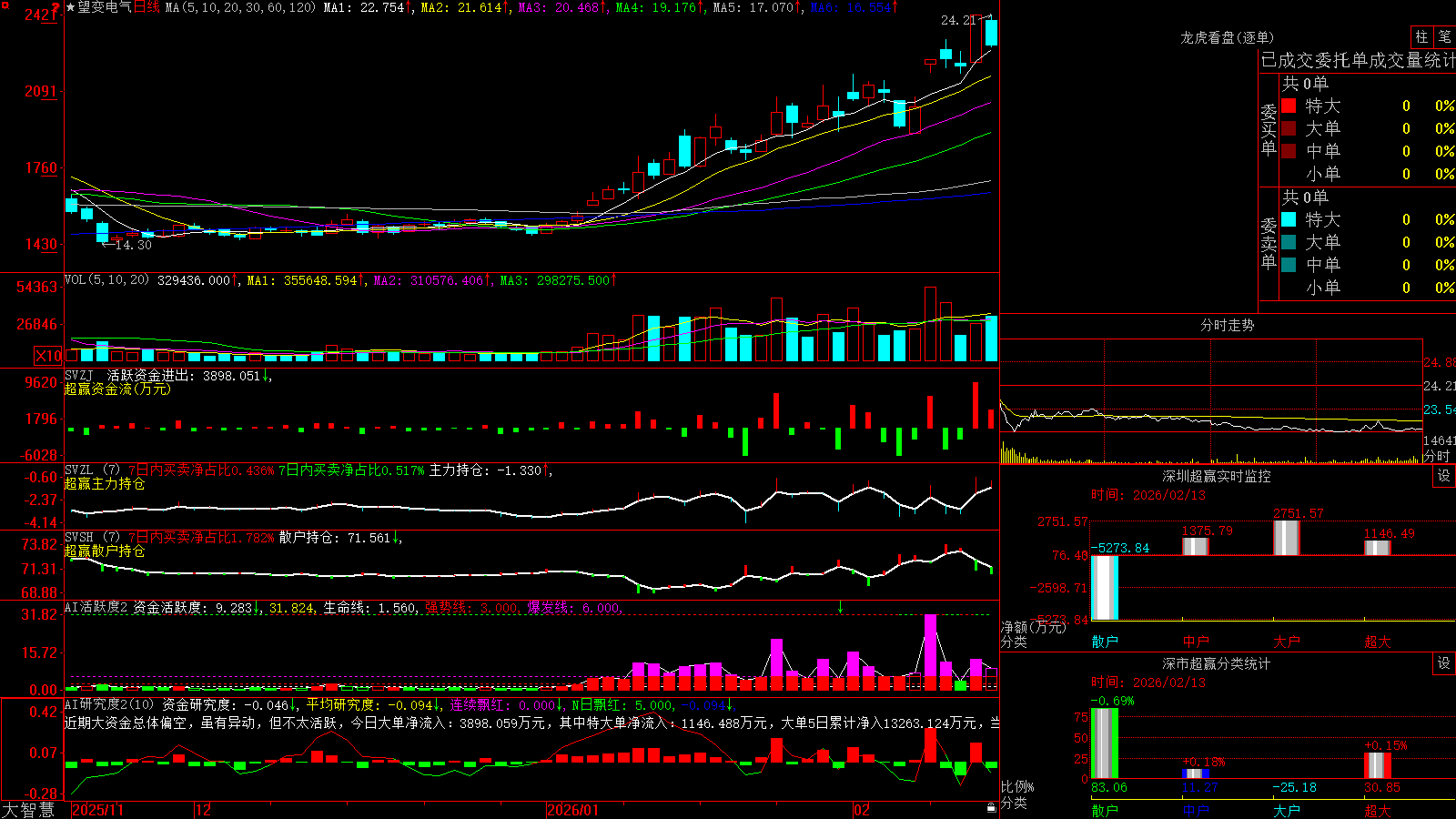Click the 超赢资金流(万元) label

tap(117, 389)
